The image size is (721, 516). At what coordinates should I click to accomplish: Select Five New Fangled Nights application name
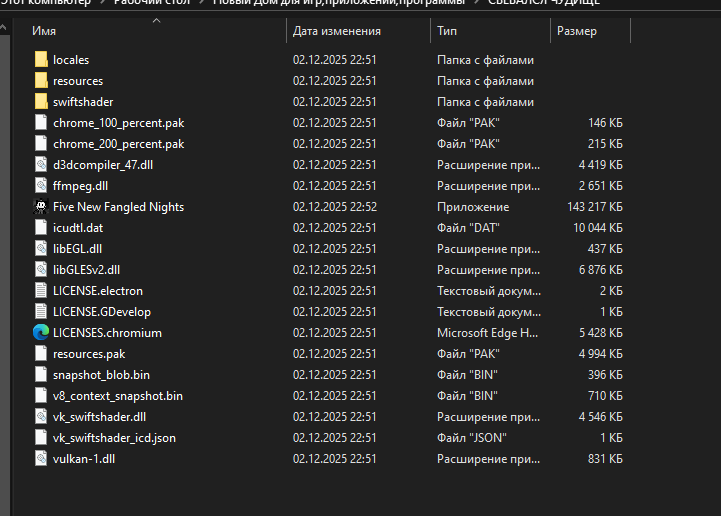coord(118,207)
